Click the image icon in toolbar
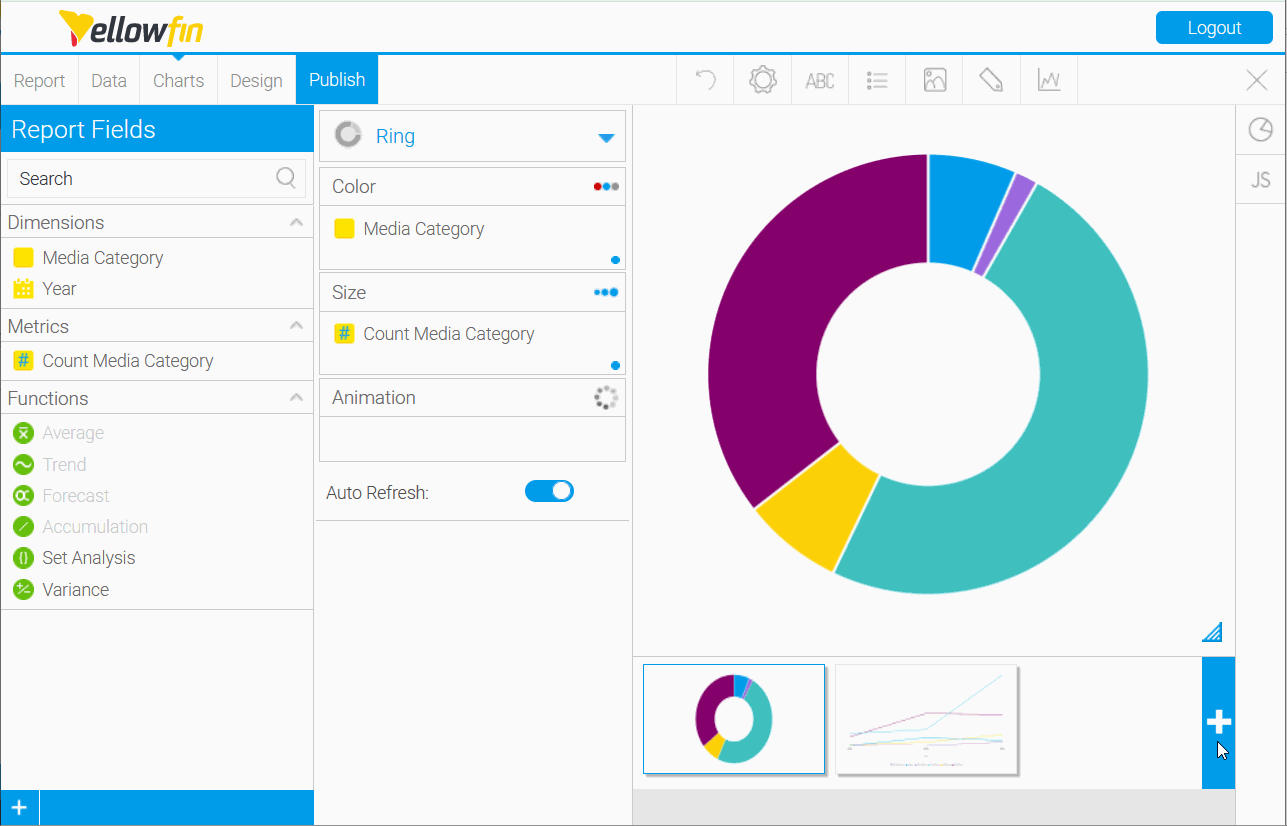 tap(935, 80)
